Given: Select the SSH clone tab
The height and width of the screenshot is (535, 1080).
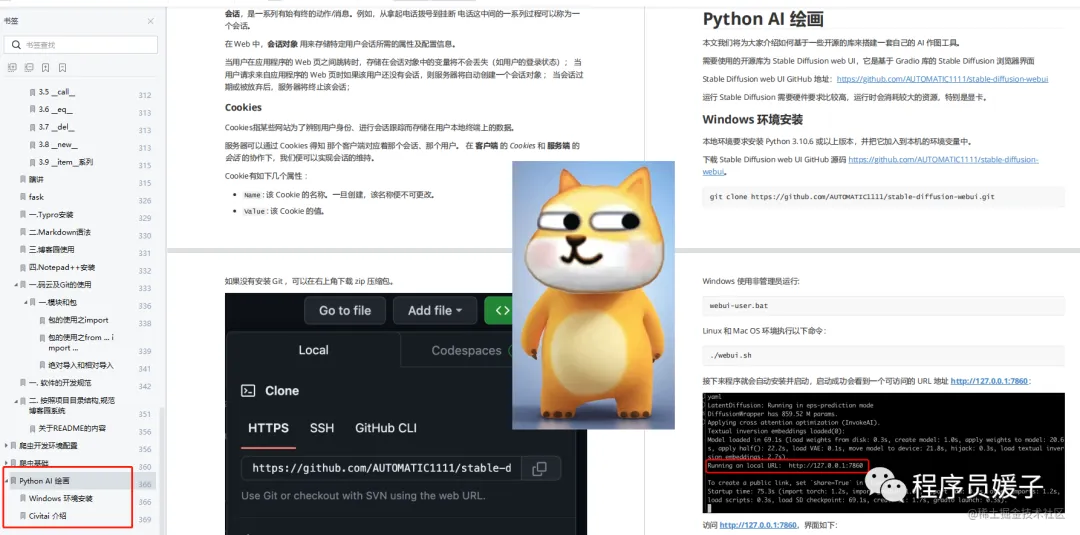Looking at the screenshot, I should point(322,428).
